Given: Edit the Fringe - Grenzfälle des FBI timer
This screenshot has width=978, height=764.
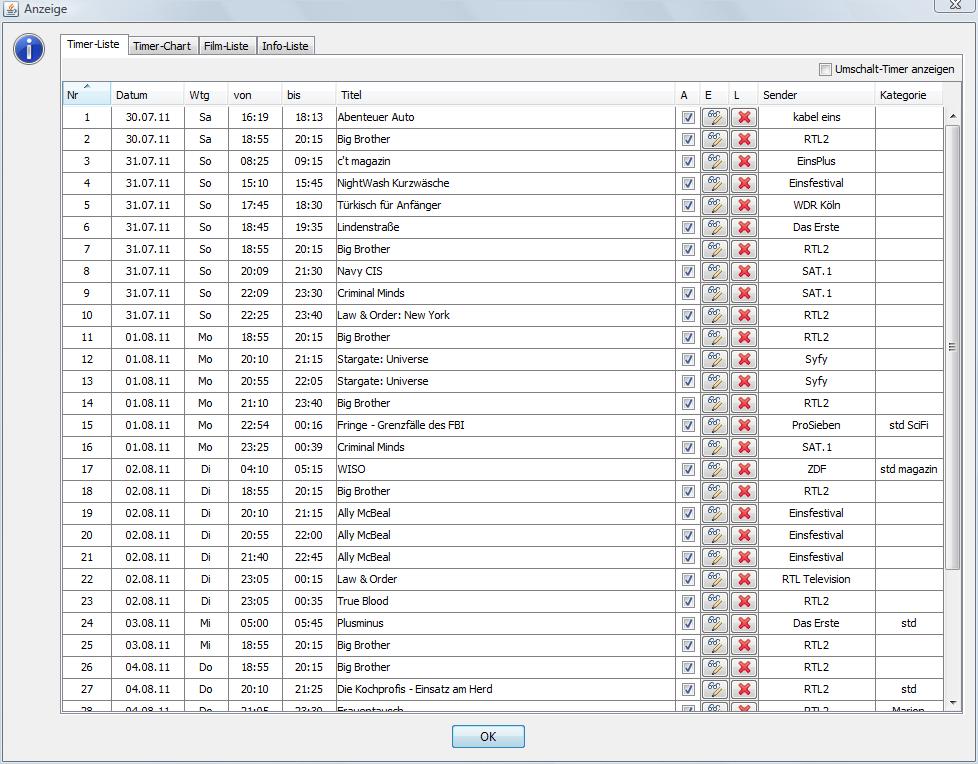Looking at the screenshot, I should [x=715, y=425].
